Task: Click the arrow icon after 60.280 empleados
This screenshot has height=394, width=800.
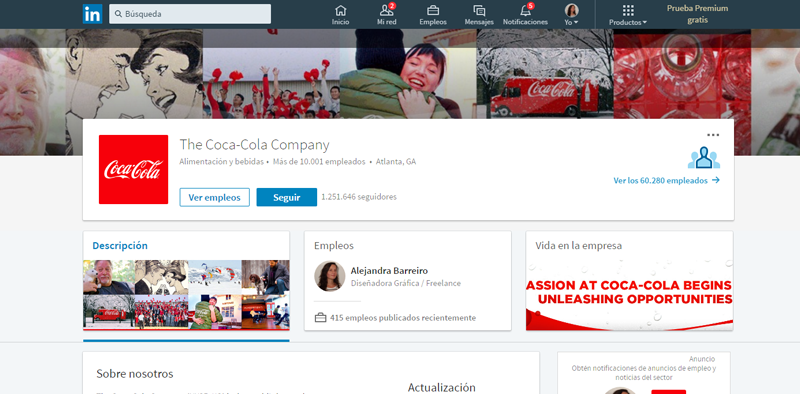Action: pos(715,180)
